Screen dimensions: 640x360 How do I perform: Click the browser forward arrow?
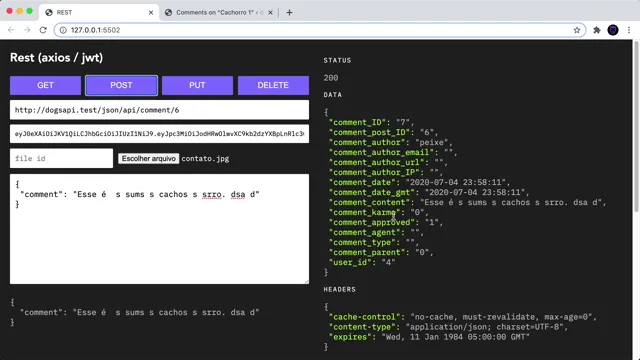coord(27,30)
